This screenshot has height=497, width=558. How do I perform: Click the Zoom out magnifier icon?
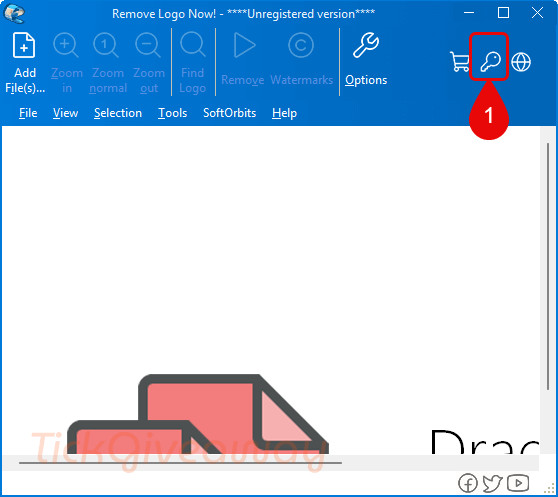(148, 45)
